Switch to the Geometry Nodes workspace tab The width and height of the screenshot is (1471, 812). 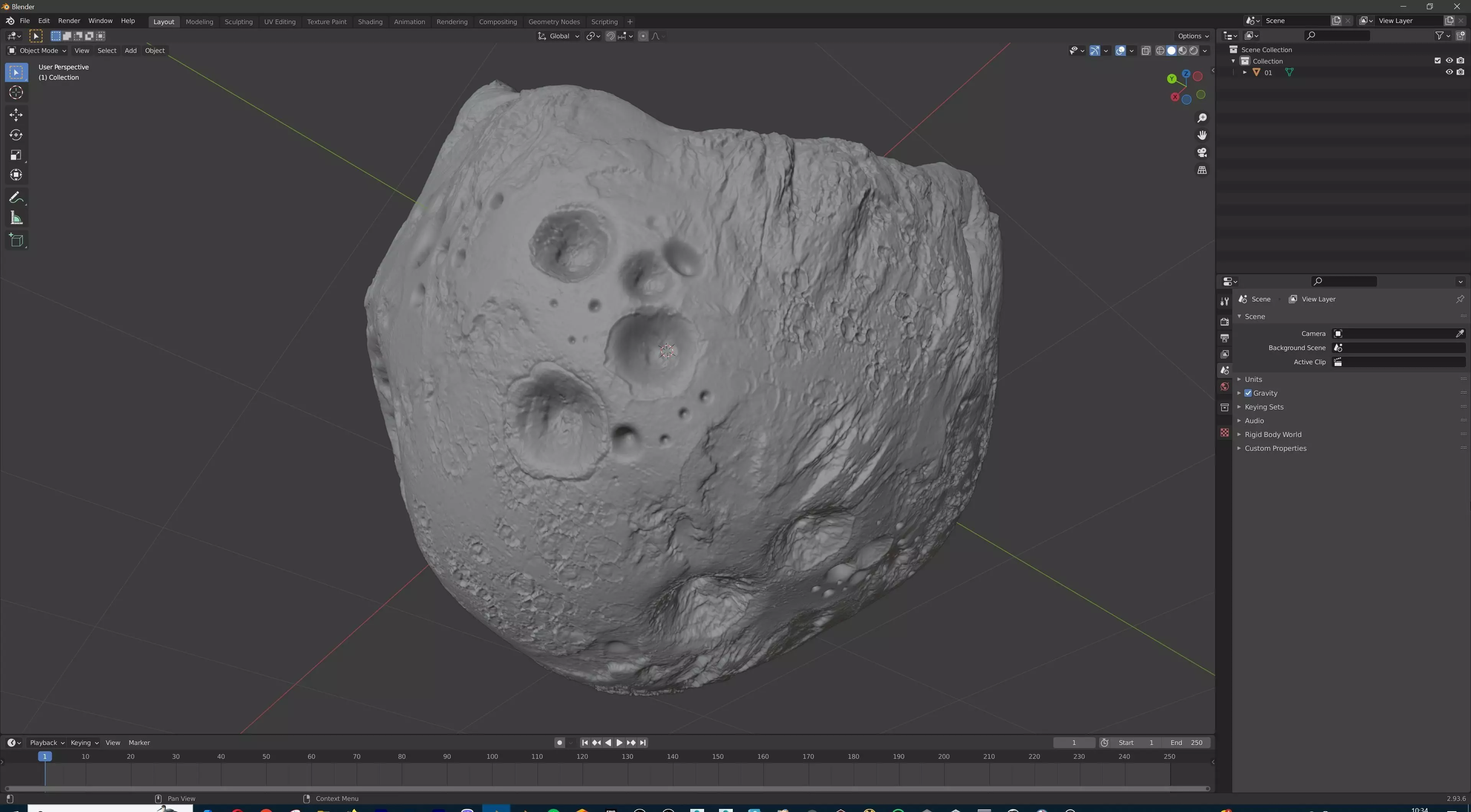click(x=554, y=22)
